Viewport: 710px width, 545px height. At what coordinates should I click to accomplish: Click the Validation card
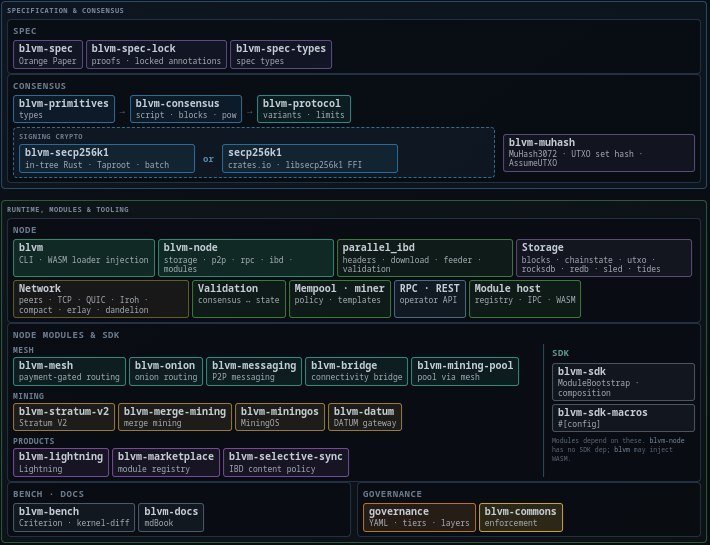pos(239,299)
